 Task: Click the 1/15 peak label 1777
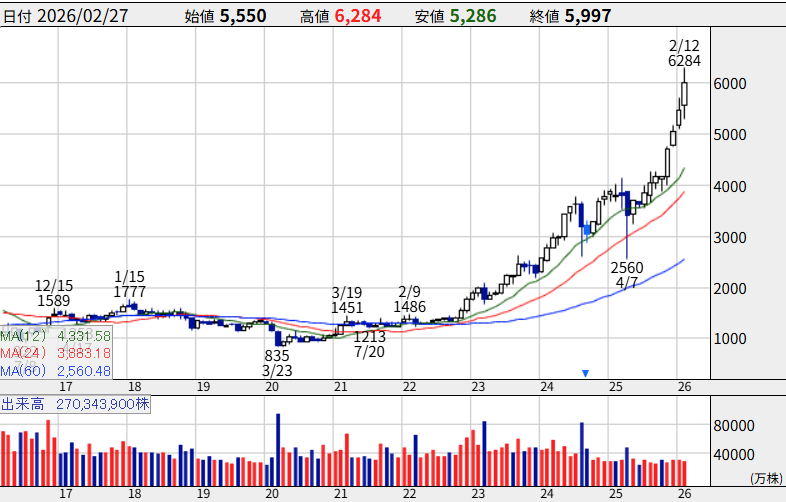click(130, 291)
